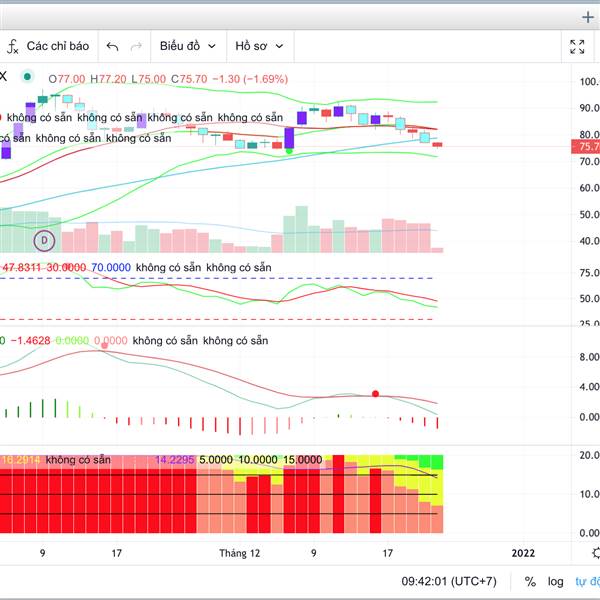600x600 pixels.
Task: Click the red MACD signal dot marker
Action: (x=375, y=394)
